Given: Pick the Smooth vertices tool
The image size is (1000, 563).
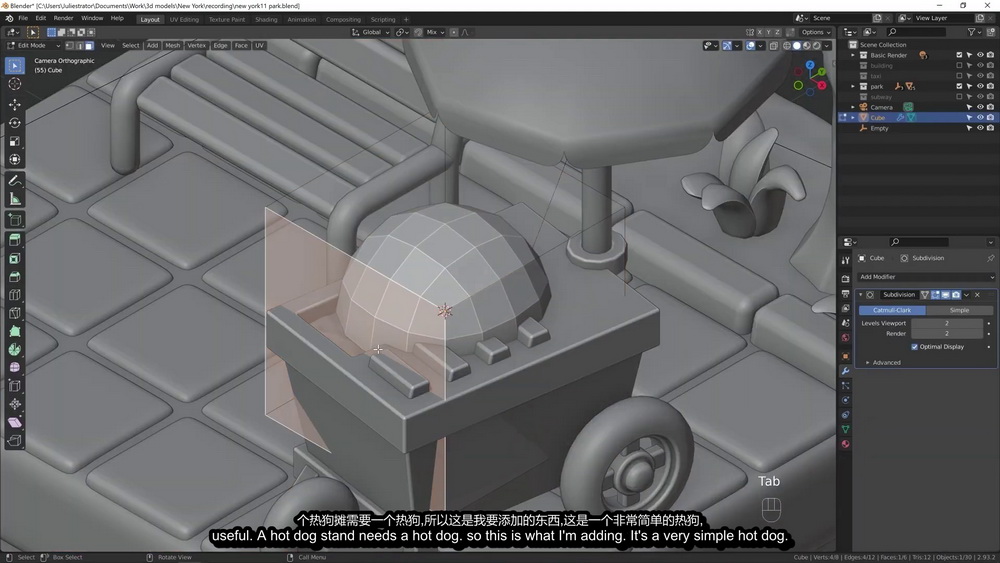Looking at the screenshot, I should [x=15, y=368].
